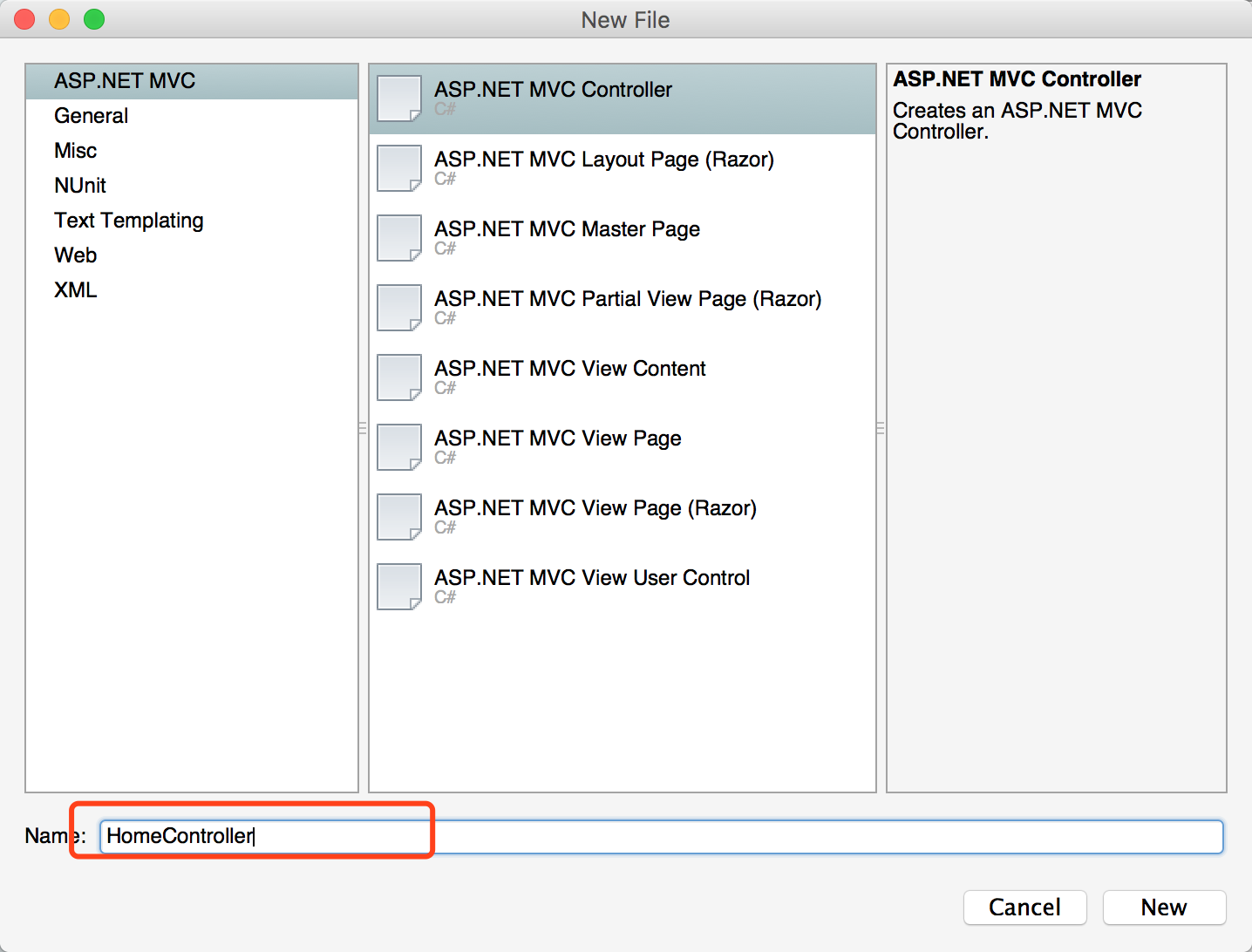Click the green zoom window button
This screenshot has height=952, width=1252.
[x=94, y=19]
